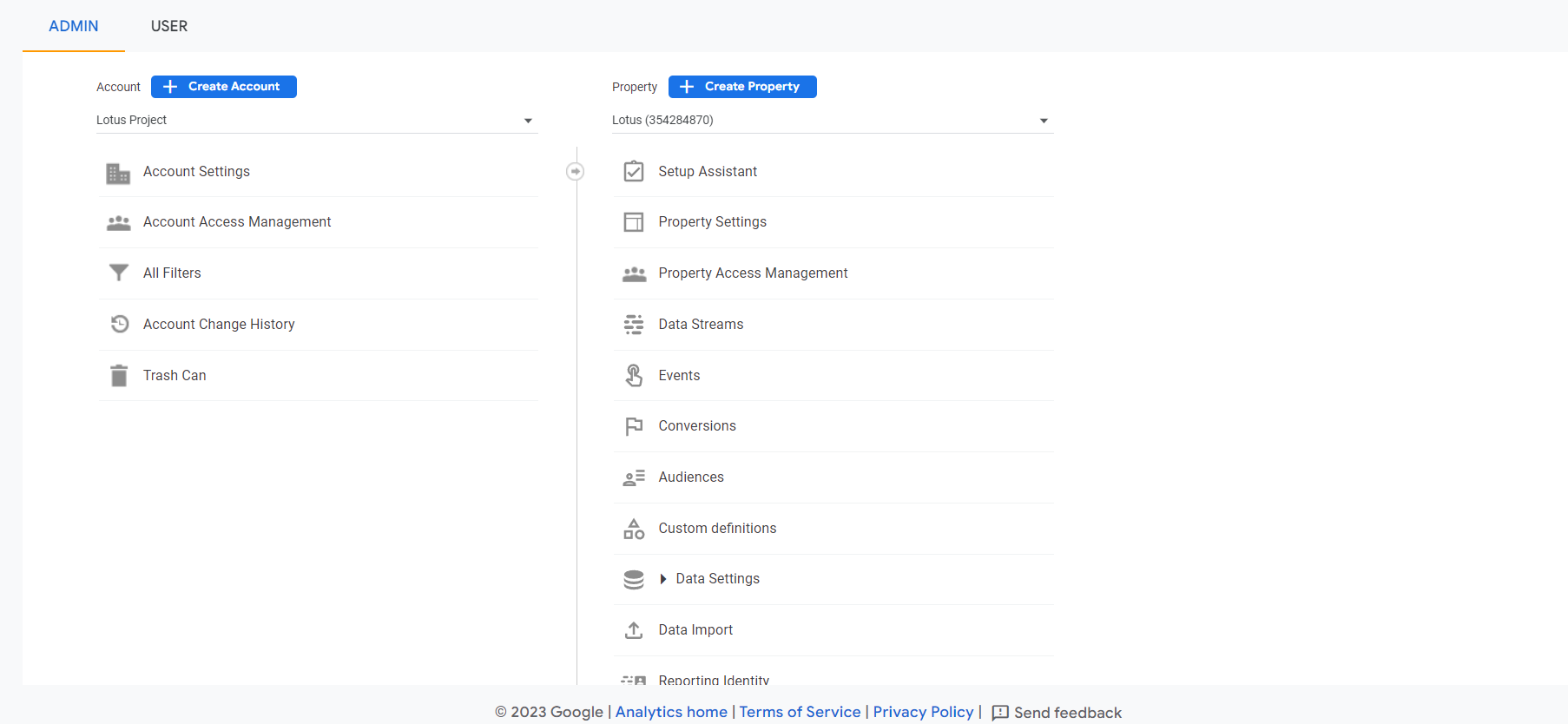
Task: Open the Analytics home link
Action: (x=671, y=712)
